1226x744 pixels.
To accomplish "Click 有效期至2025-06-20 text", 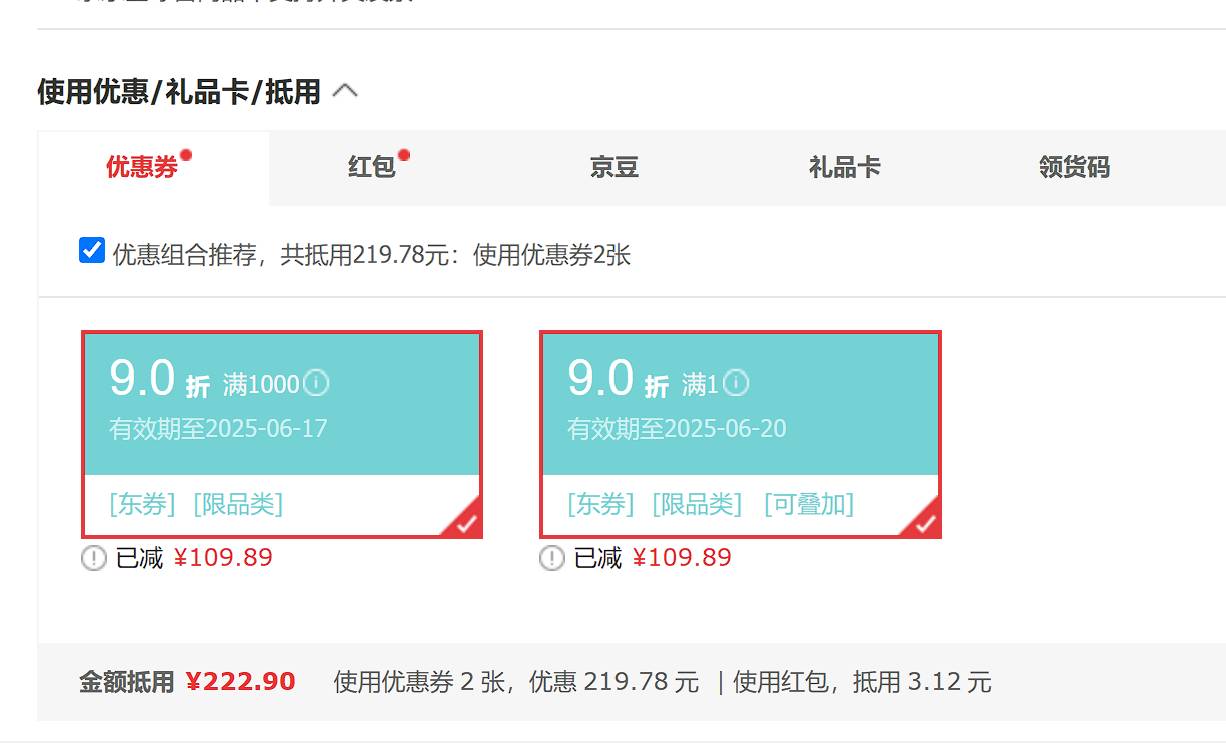I will pos(677,429).
